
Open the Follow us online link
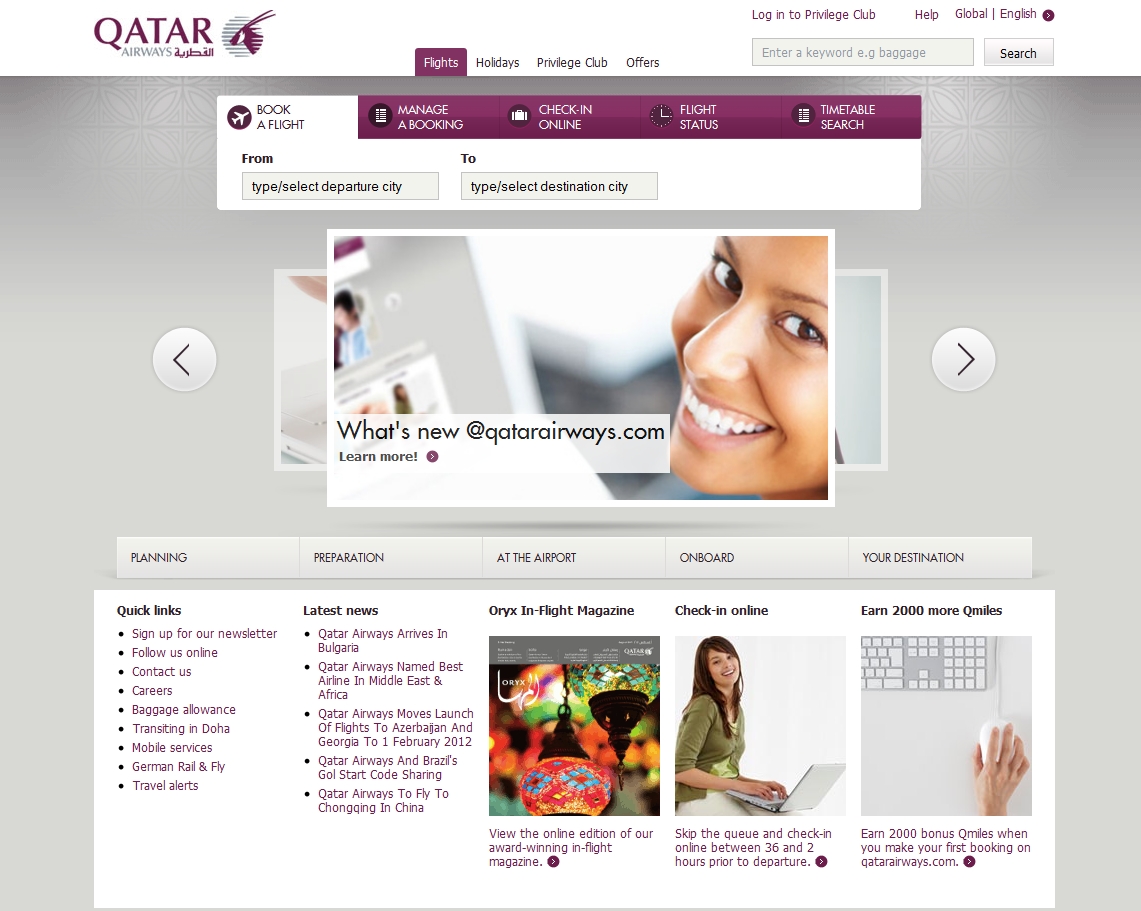coord(175,653)
